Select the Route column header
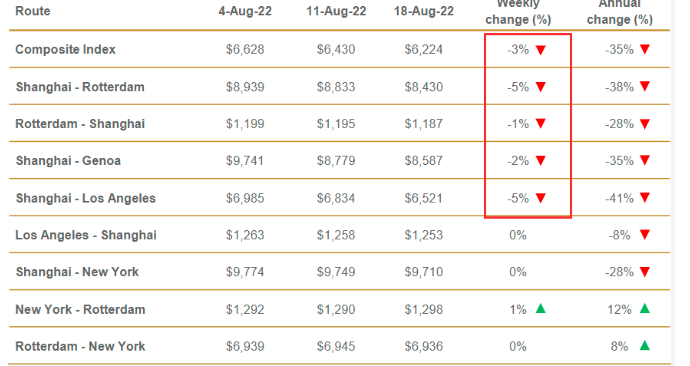This screenshot has height=366, width=690. (33, 11)
